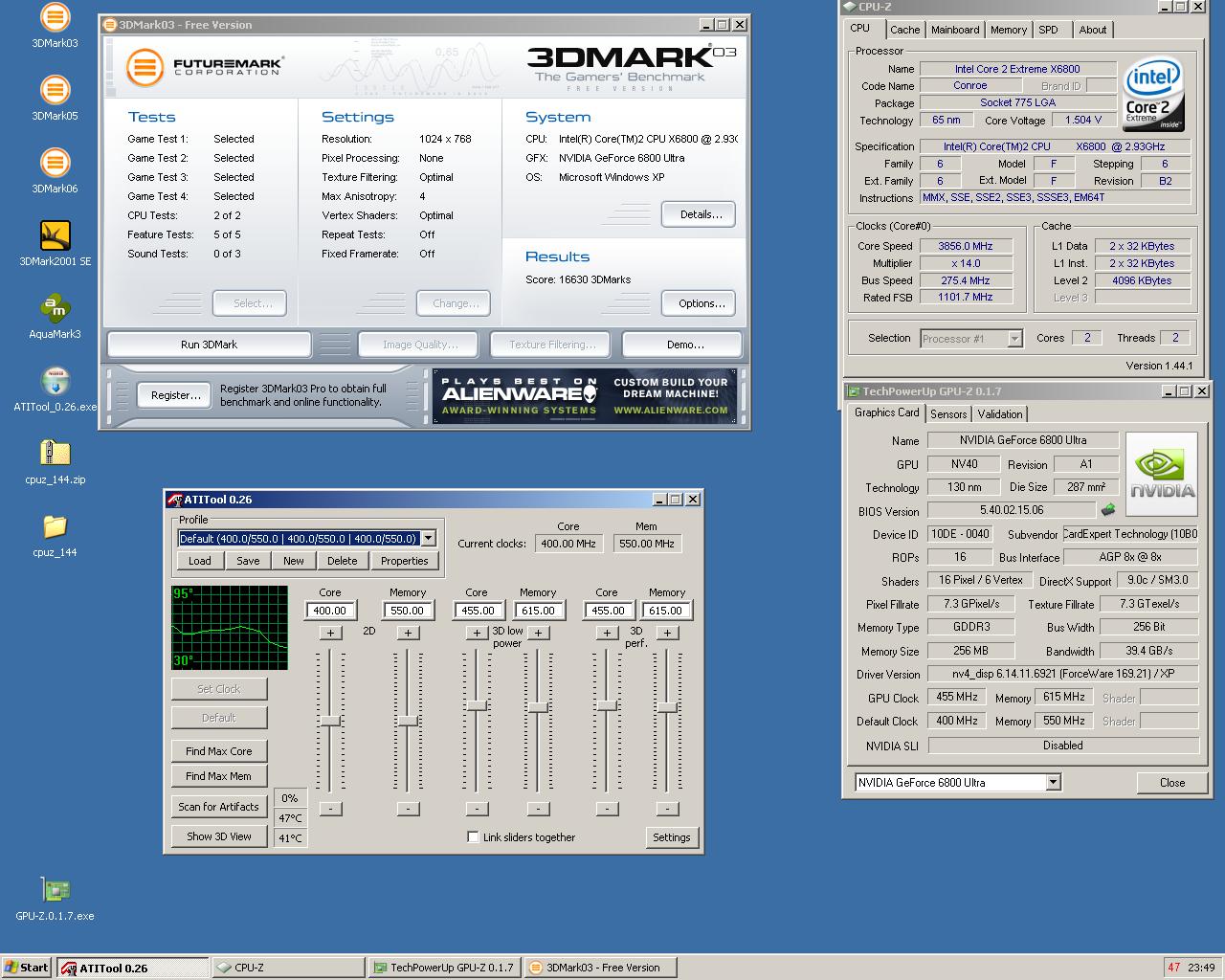This screenshot has width=1225, height=980.
Task: Switch to CPU-Z Mainboard tab
Action: (x=955, y=30)
